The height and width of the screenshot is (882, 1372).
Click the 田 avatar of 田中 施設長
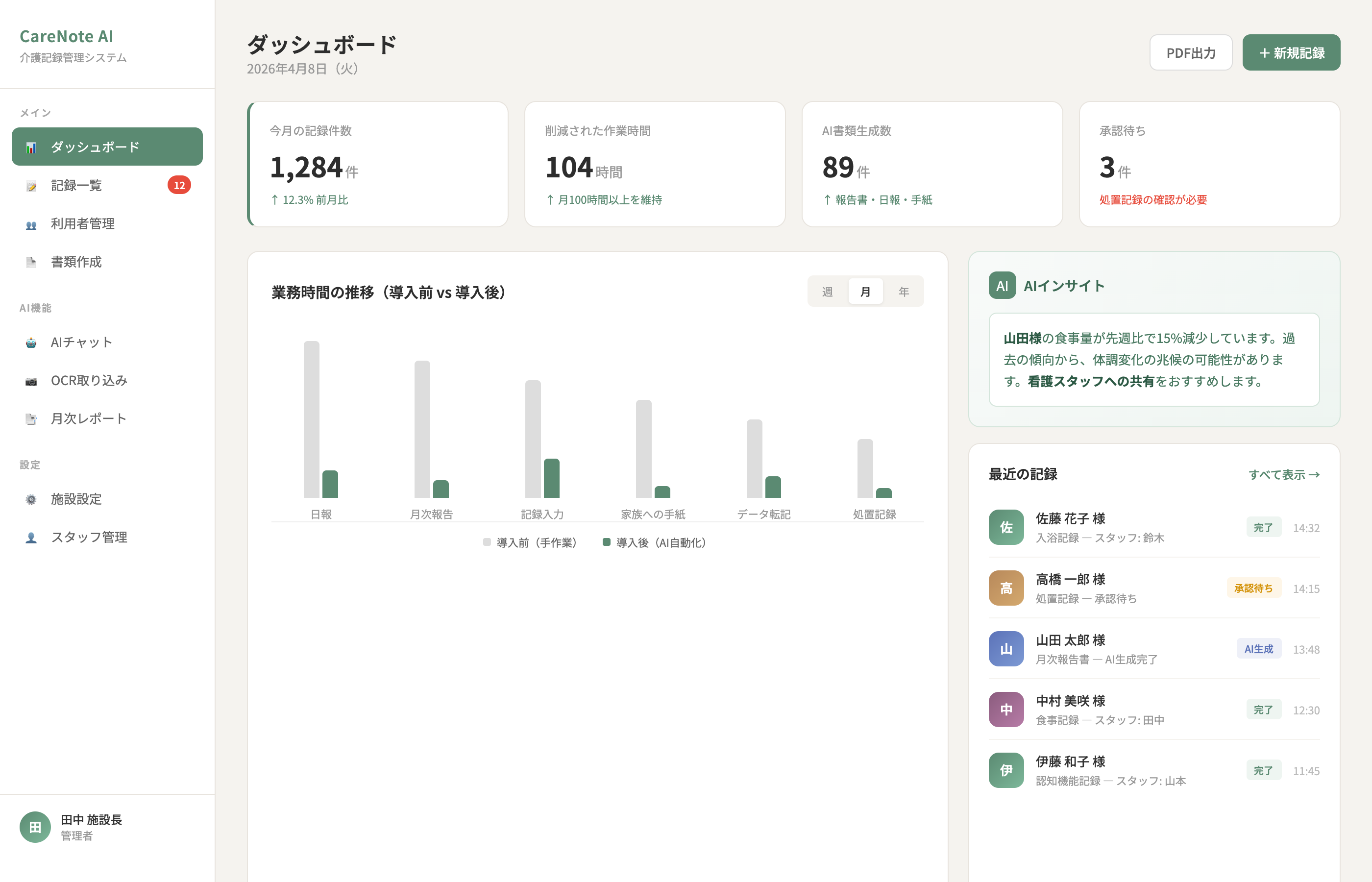(35, 827)
